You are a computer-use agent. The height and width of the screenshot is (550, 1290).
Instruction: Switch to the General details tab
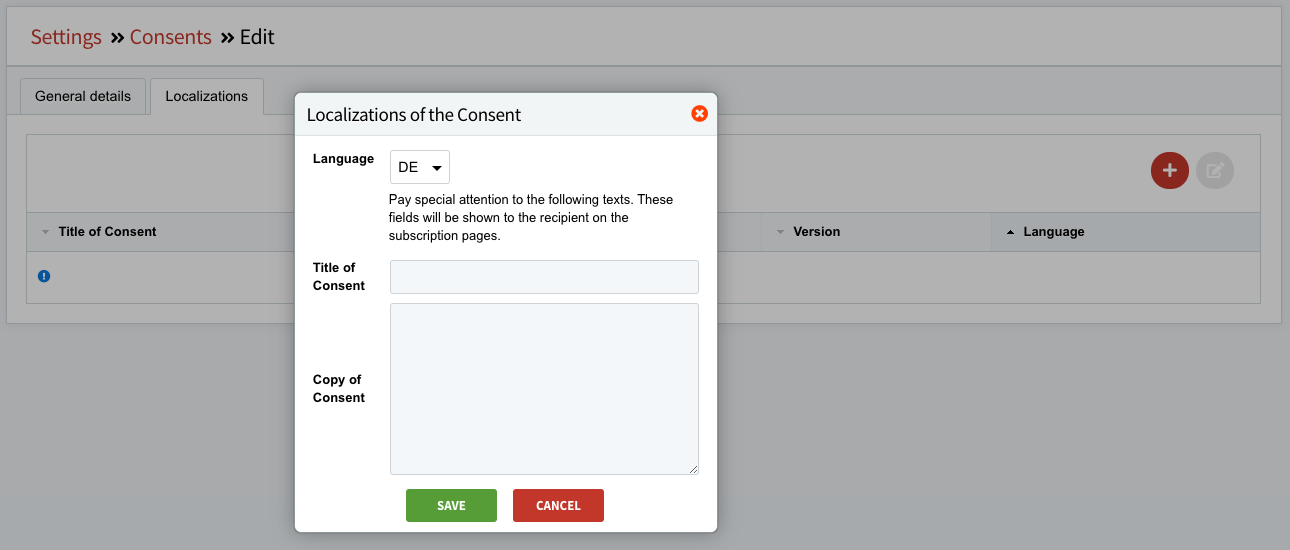(83, 97)
